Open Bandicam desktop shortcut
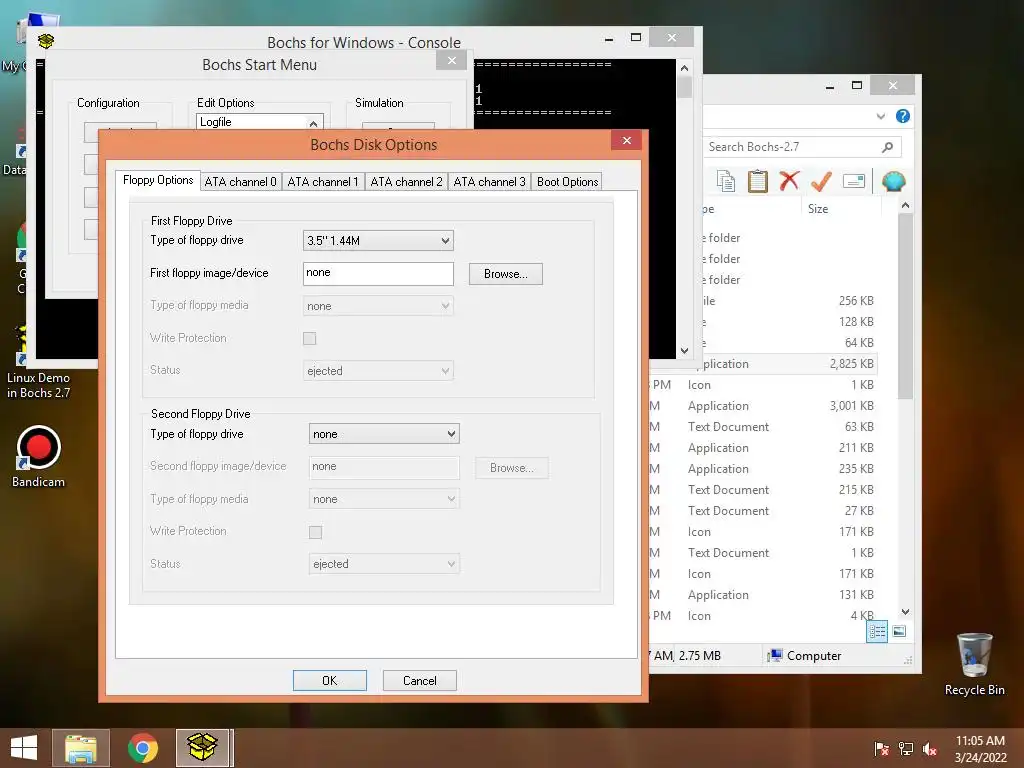This screenshot has width=1024, height=768. point(38,456)
